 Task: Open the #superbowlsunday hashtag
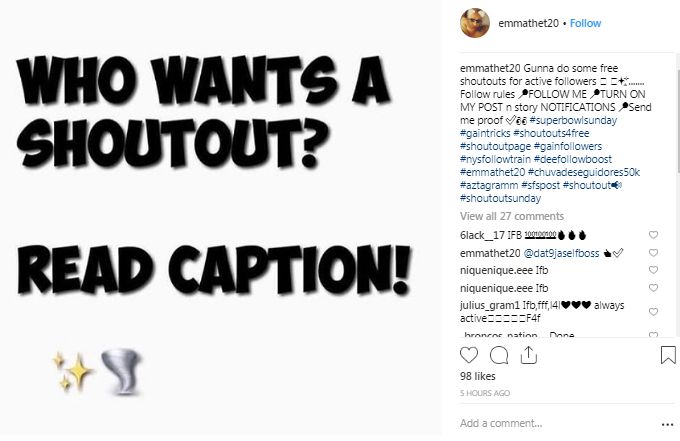click(573, 120)
